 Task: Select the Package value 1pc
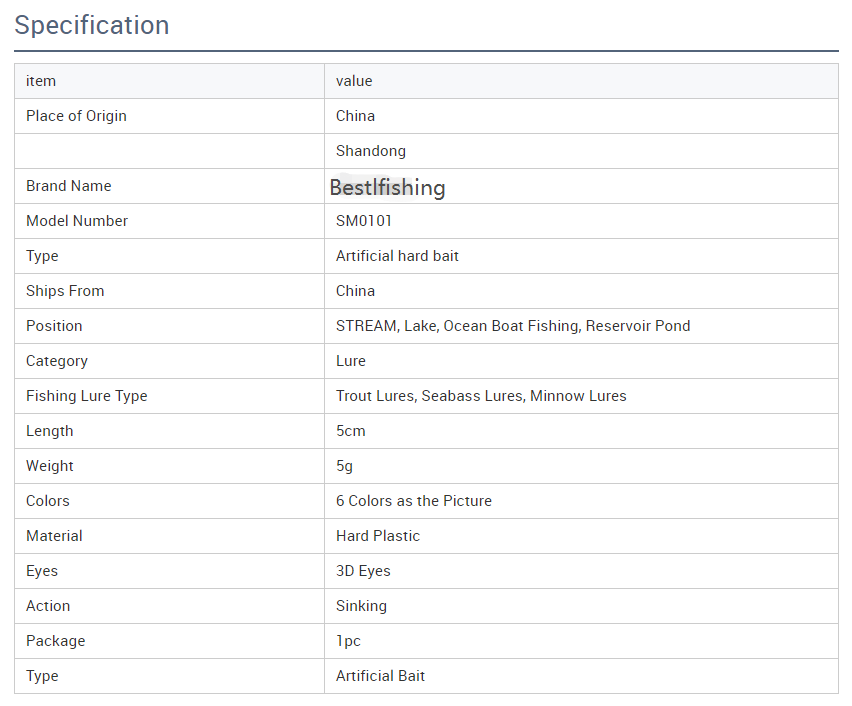point(348,641)
